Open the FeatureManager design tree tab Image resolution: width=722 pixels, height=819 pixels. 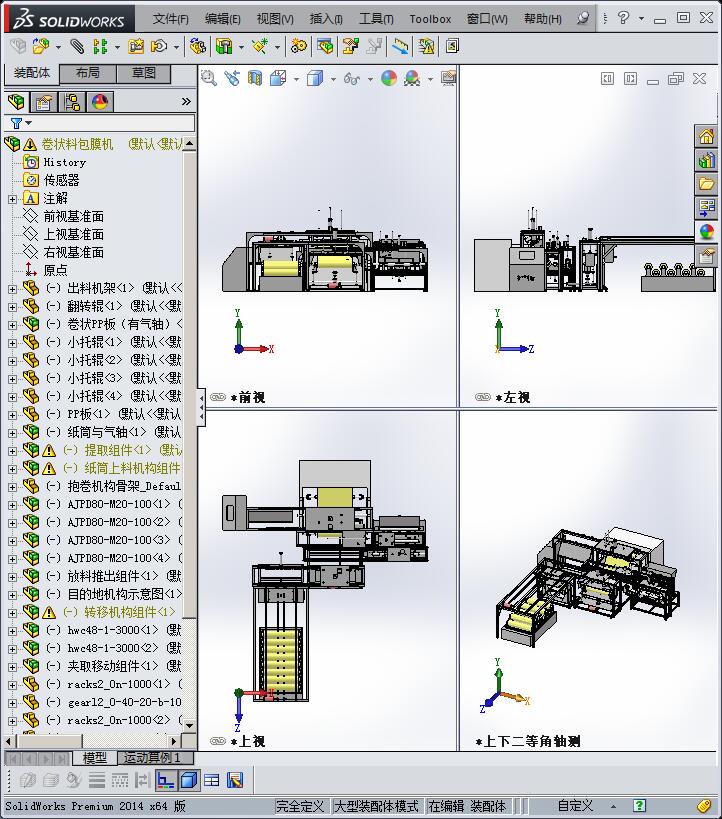click(x=16, y=101)
